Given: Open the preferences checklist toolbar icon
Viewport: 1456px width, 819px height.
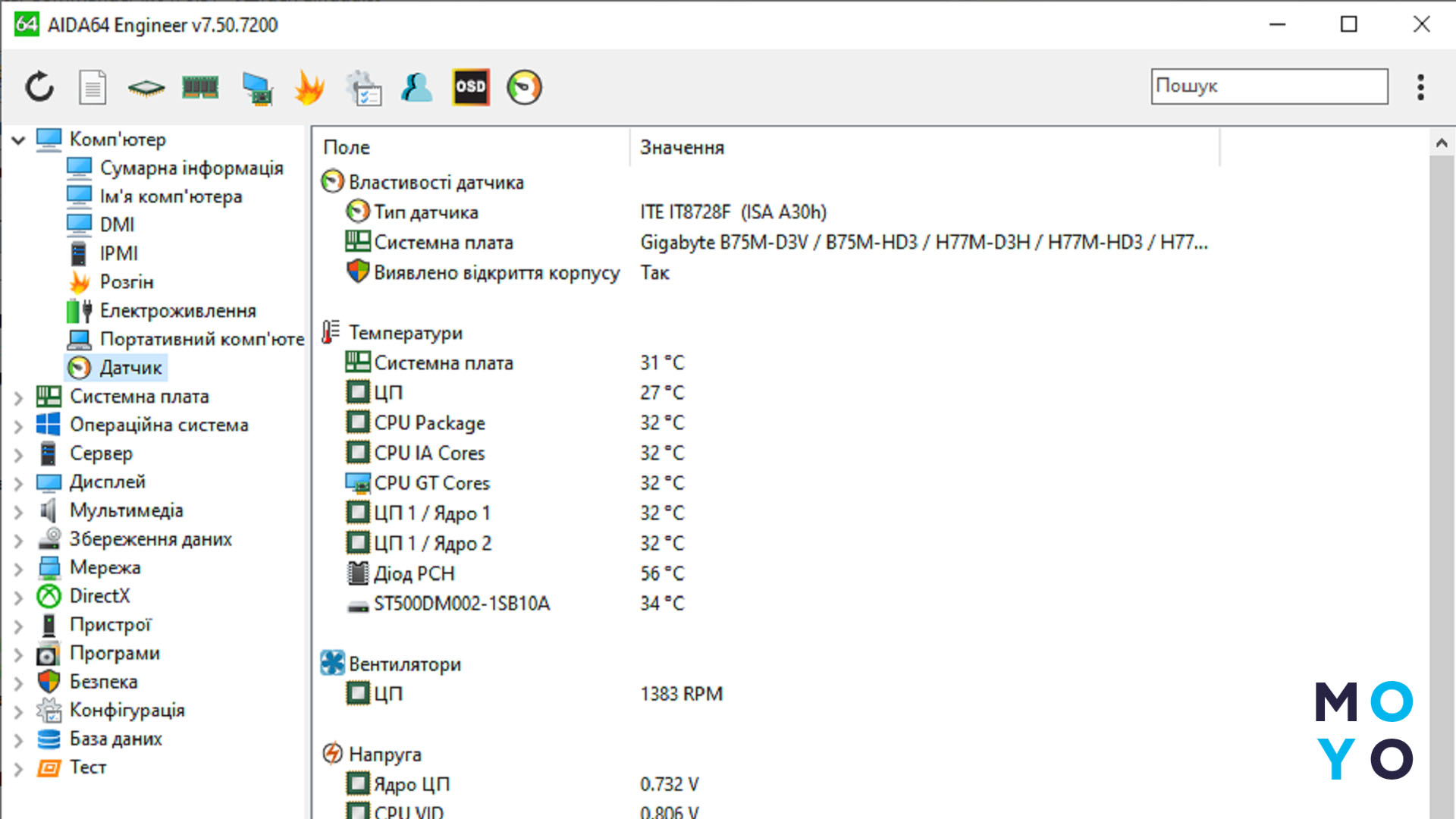Looking at the screenshot, I should click(x=363, y=88).
